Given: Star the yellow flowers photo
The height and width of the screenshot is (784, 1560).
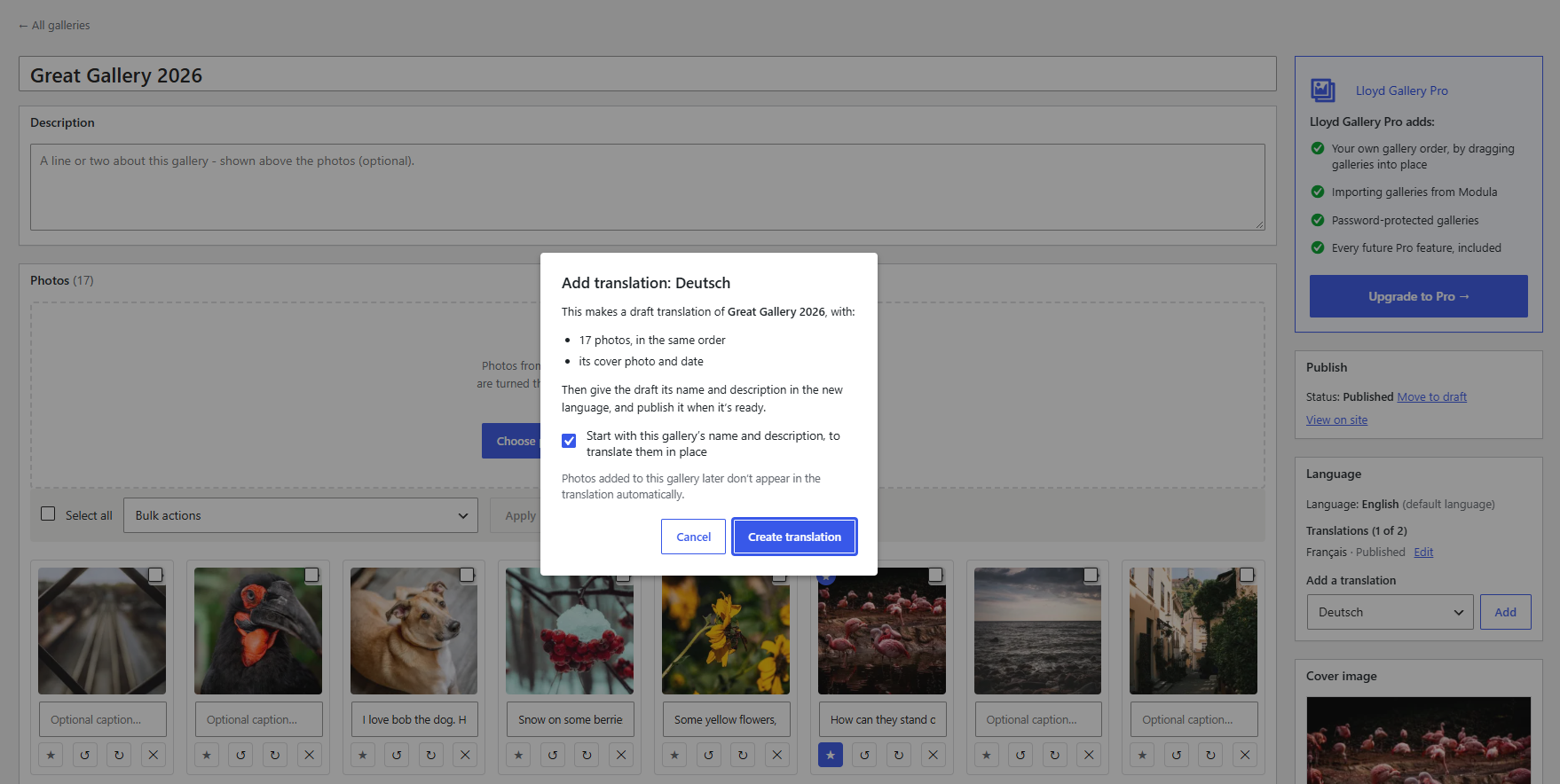Looking at the screenshot, I should click(674, 755).
